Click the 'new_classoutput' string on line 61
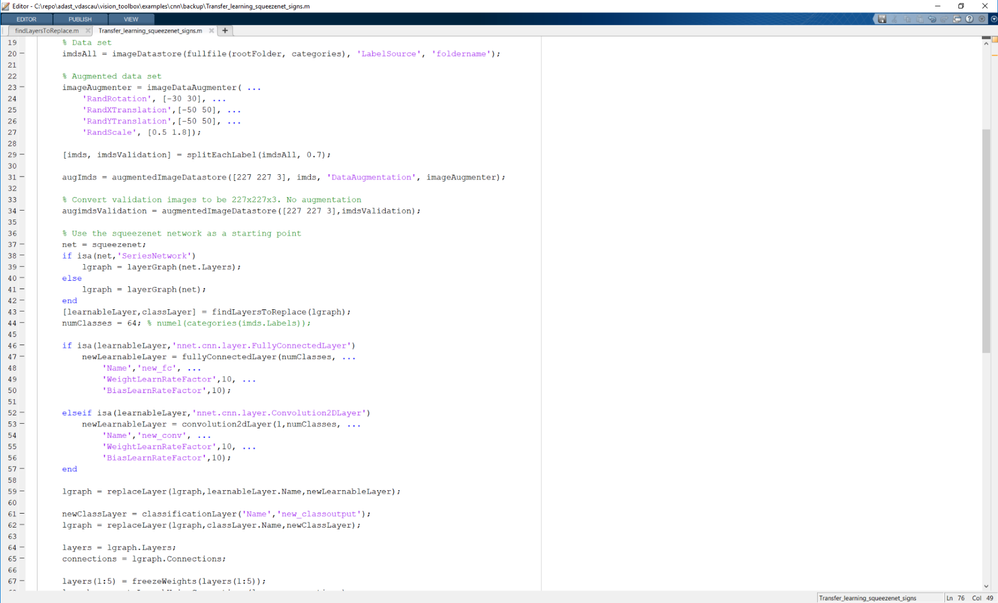The width and height of the screenshot is (998, 603). click(x=321, y=514)
